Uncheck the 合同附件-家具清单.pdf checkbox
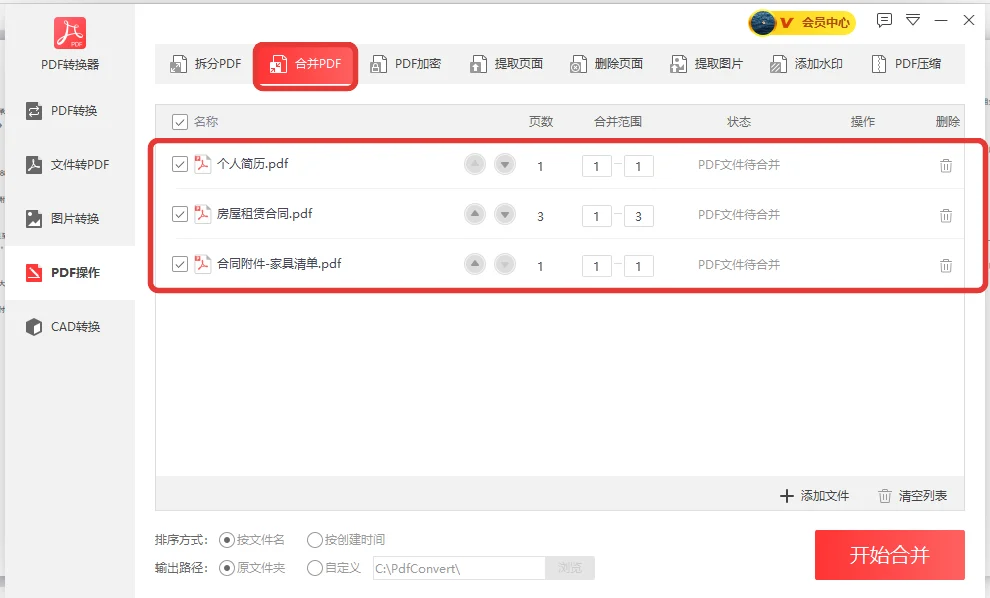 180,264
